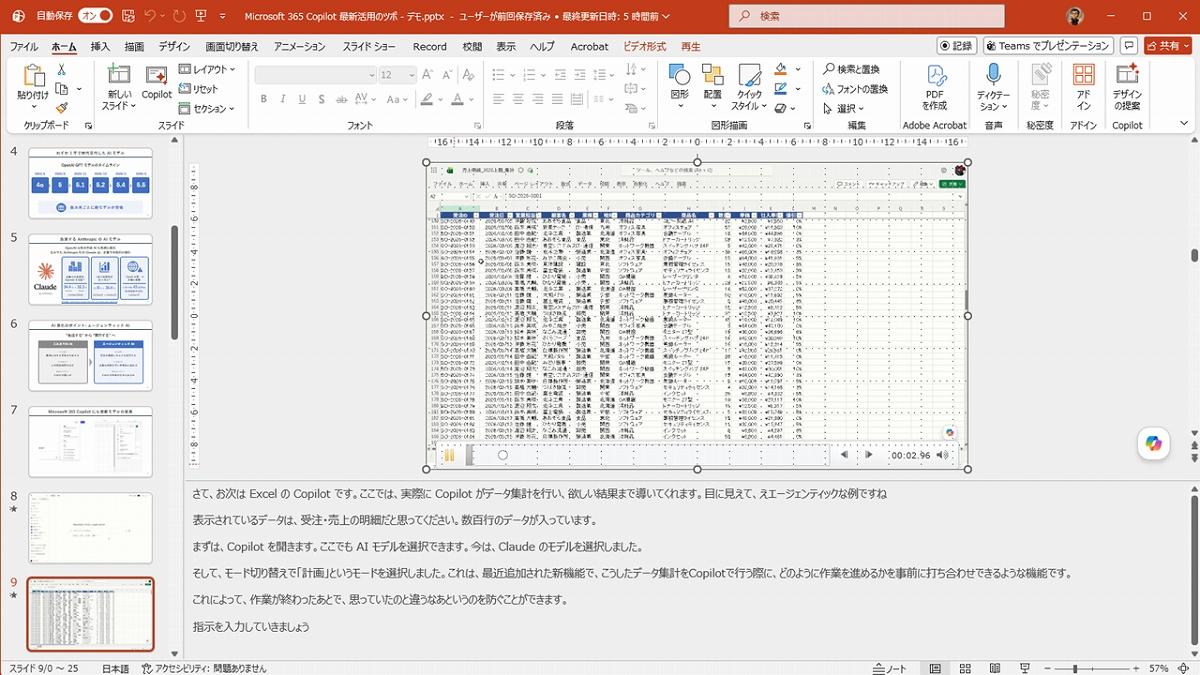Pause the video with the pause button

[449, 455]
